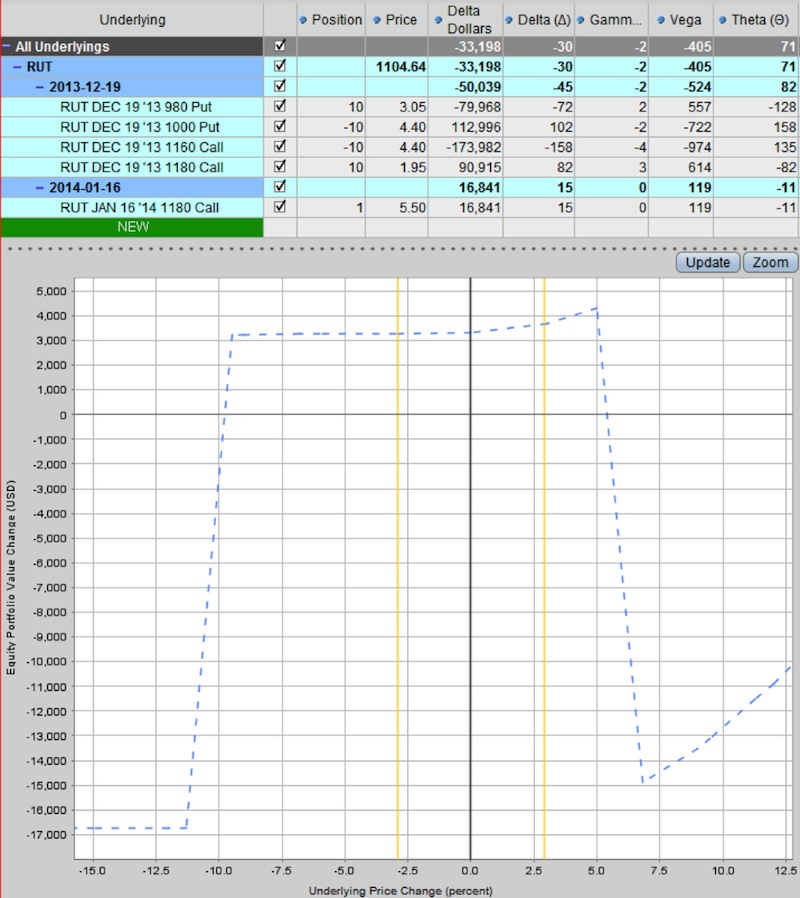Collapse the 2014-01-16 expiry group
The height and width of the screenshot is (898, 800).
pos(40,187)
